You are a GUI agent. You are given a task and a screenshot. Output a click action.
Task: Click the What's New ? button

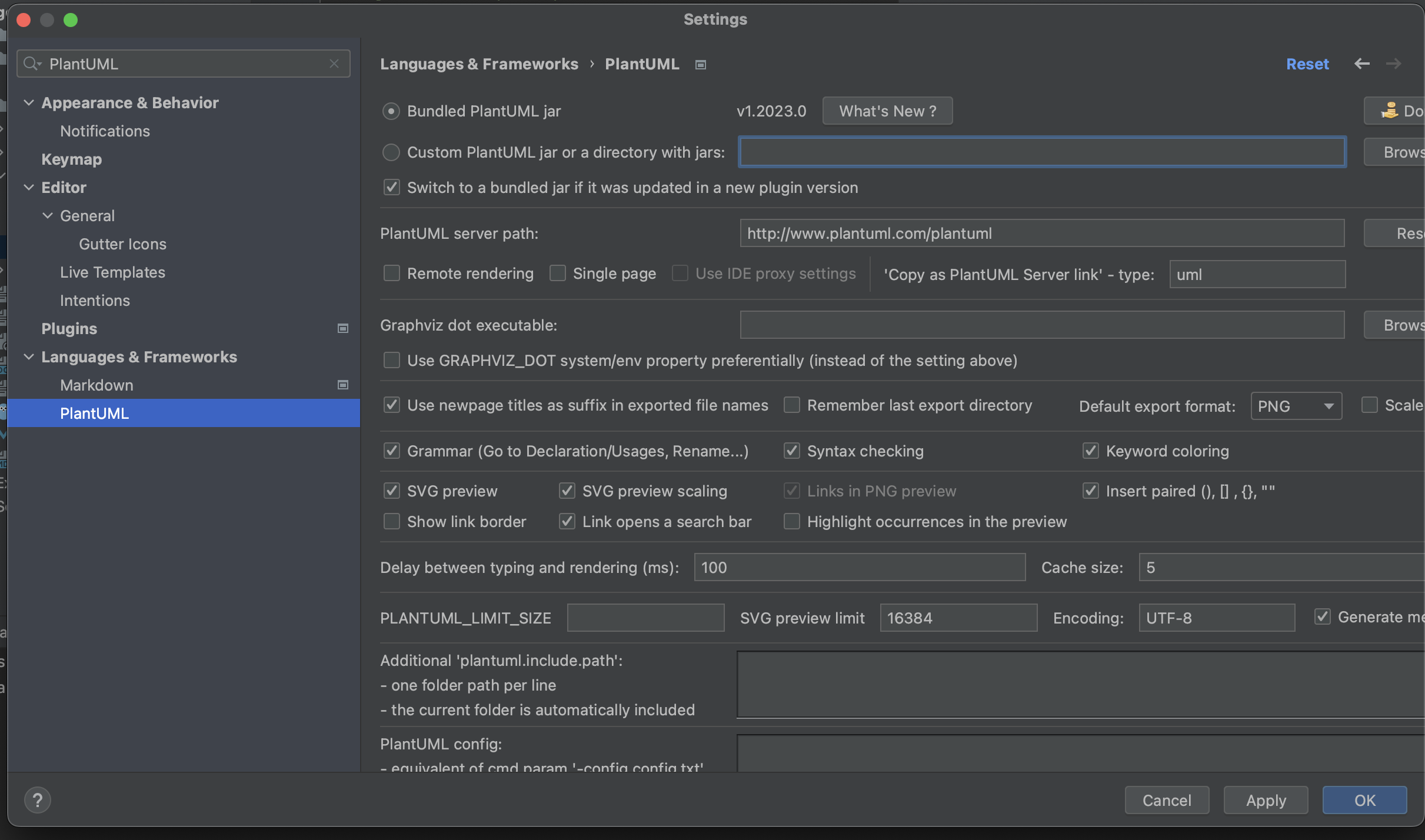click(x=887, y=111)
